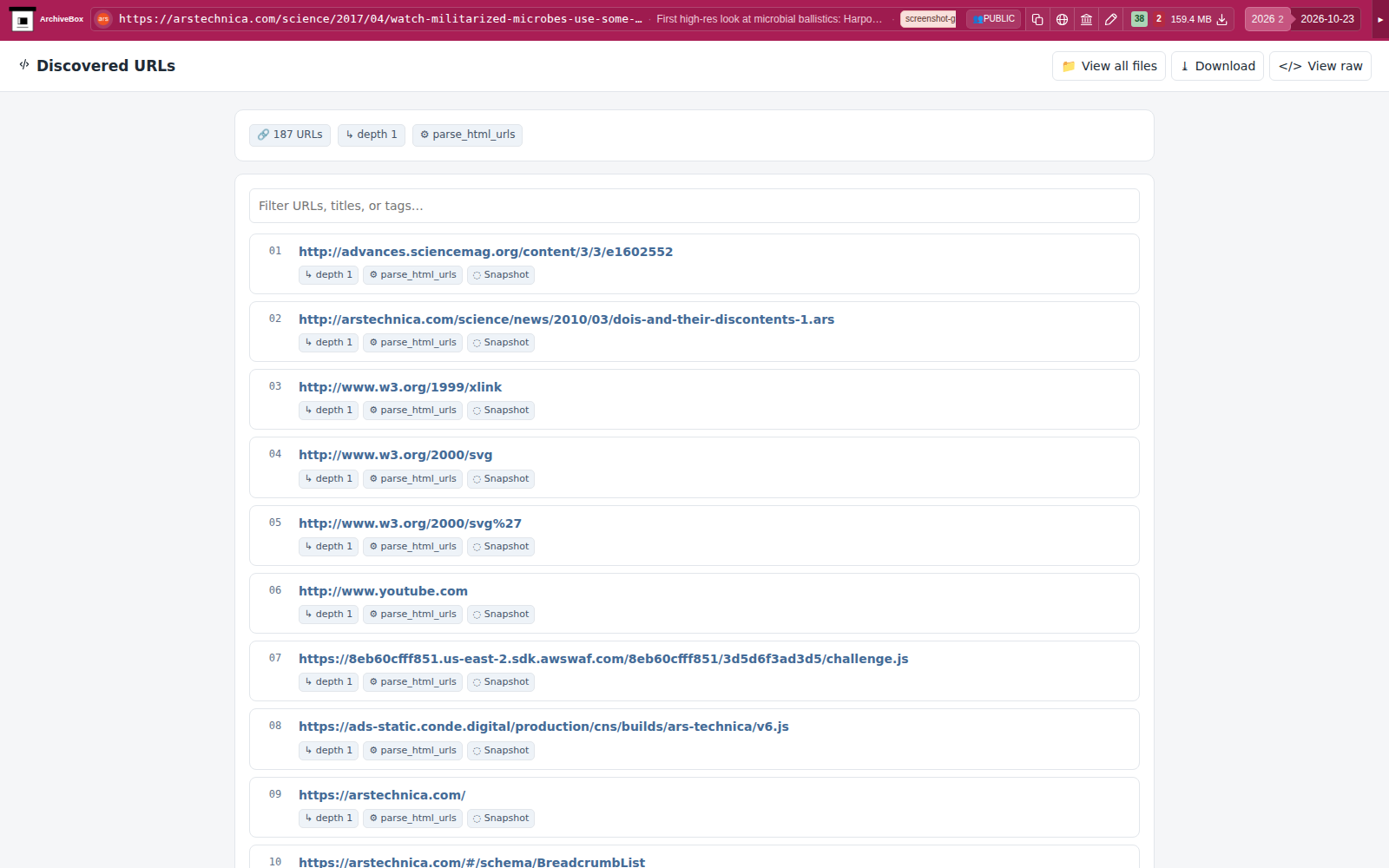
Task: Open the globe icon for the original site
Action: pos(1062,19)
